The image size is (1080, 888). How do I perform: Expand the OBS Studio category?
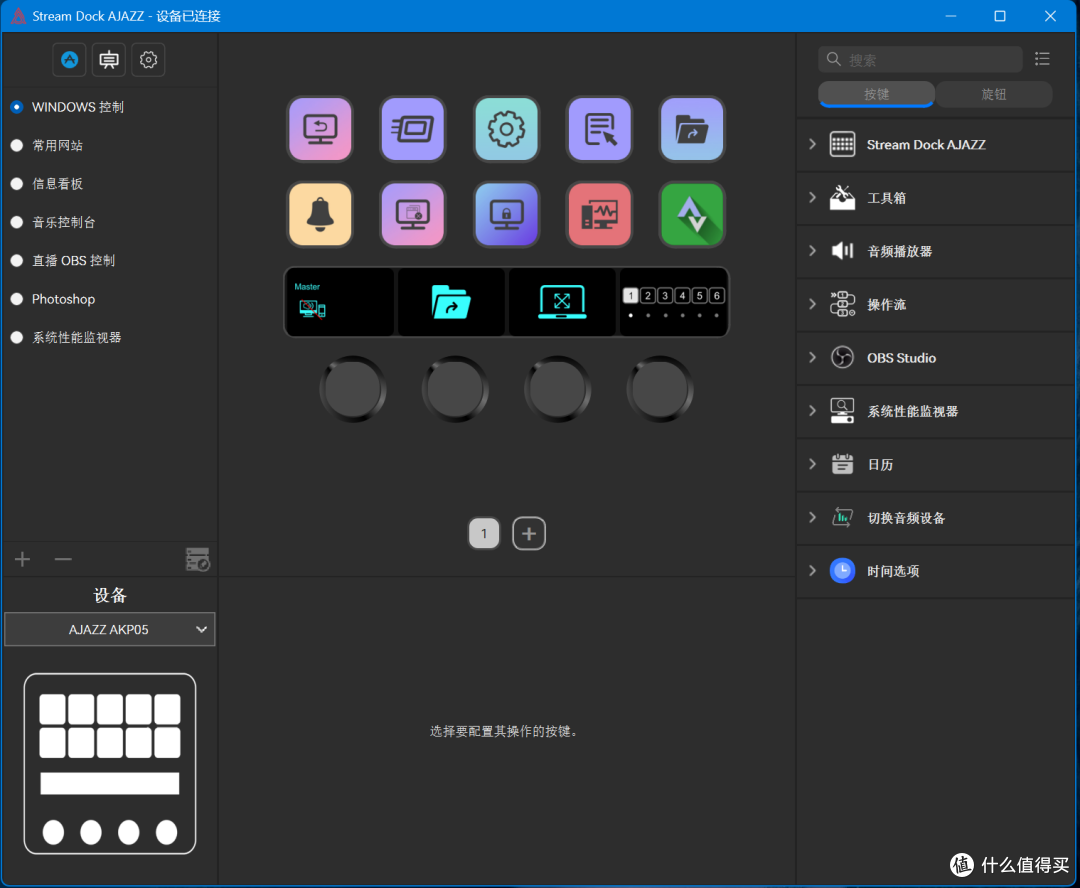pos(812,358)
